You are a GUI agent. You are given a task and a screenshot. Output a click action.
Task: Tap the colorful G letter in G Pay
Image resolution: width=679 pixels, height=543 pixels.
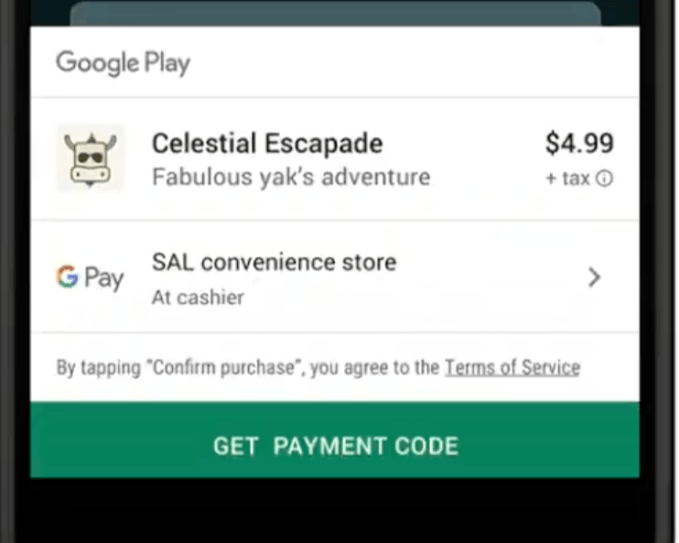tap(68, 276)
